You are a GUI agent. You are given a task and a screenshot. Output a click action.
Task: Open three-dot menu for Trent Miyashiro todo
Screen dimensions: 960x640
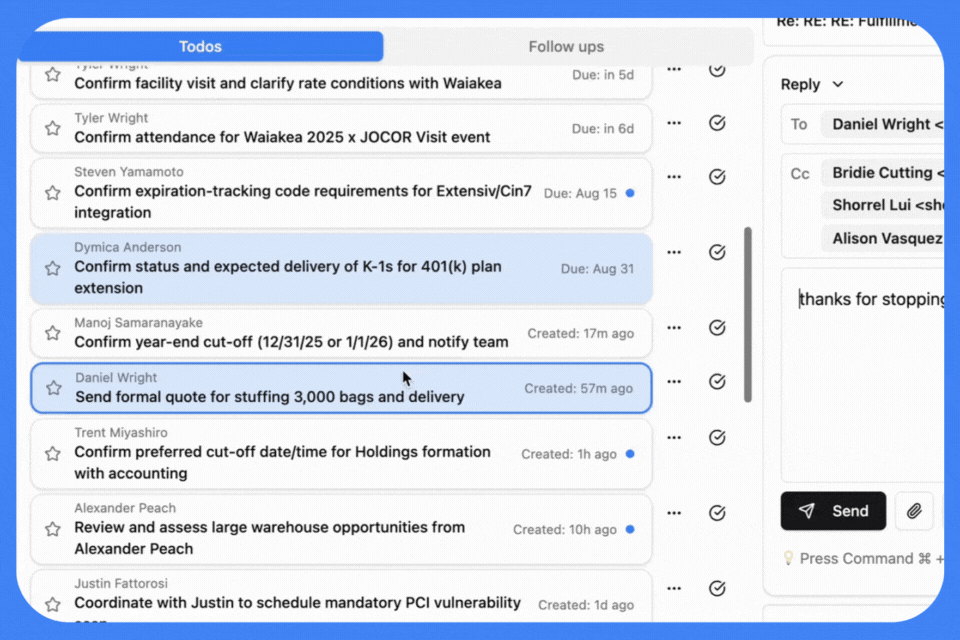click(674, 437)
